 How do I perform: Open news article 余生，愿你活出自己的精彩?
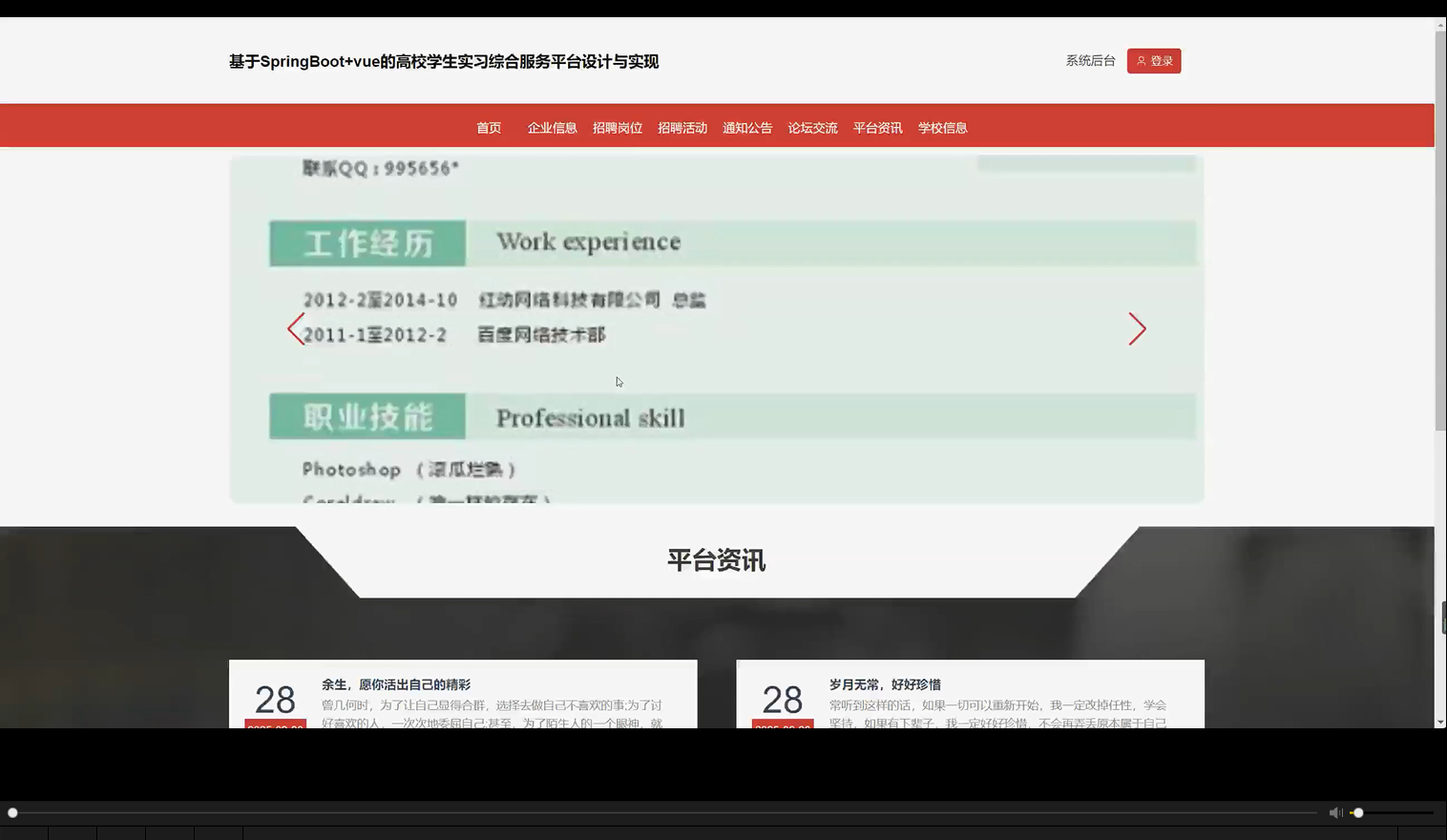396,684
